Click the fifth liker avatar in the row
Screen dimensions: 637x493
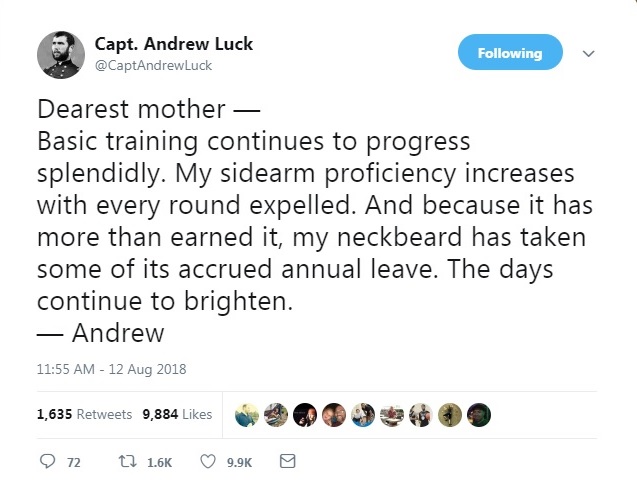(364, 414)
